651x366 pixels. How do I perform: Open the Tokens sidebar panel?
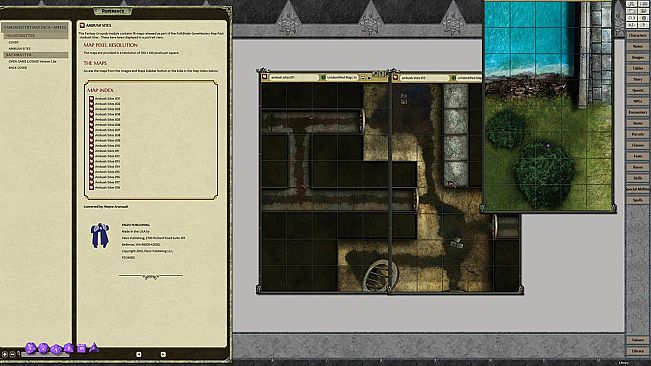[x=637, y=340]
